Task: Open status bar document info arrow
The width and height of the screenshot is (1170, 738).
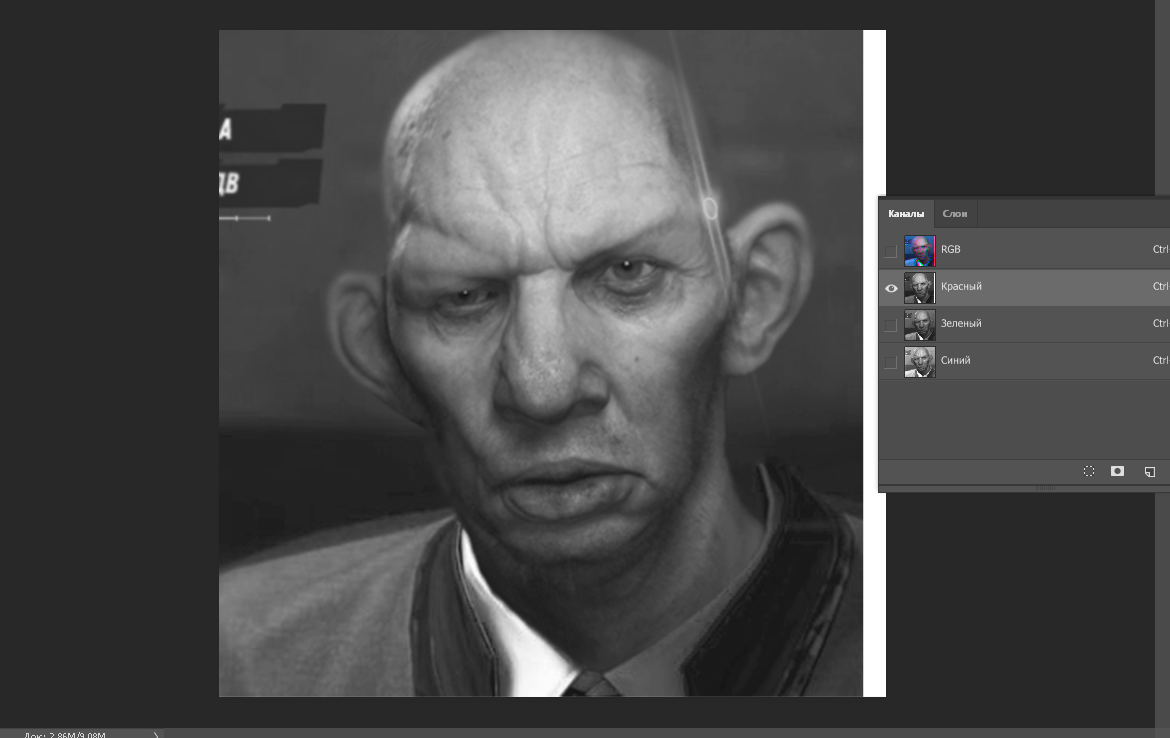Action: [x=156, y=735]
